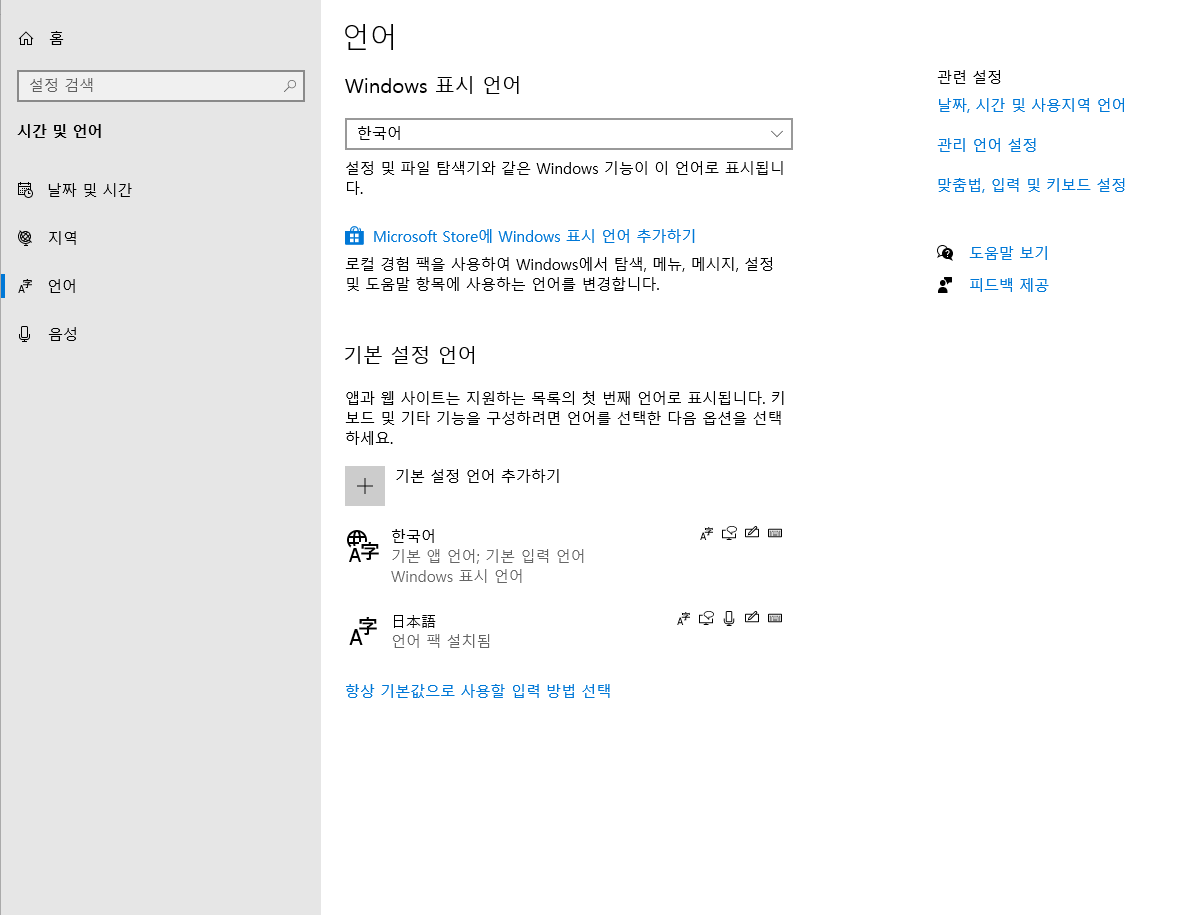Open 항상 기본값으로 사용할 입력 방법 선택 link
The width and height of the screenshot is (1193, 915).
478,691
